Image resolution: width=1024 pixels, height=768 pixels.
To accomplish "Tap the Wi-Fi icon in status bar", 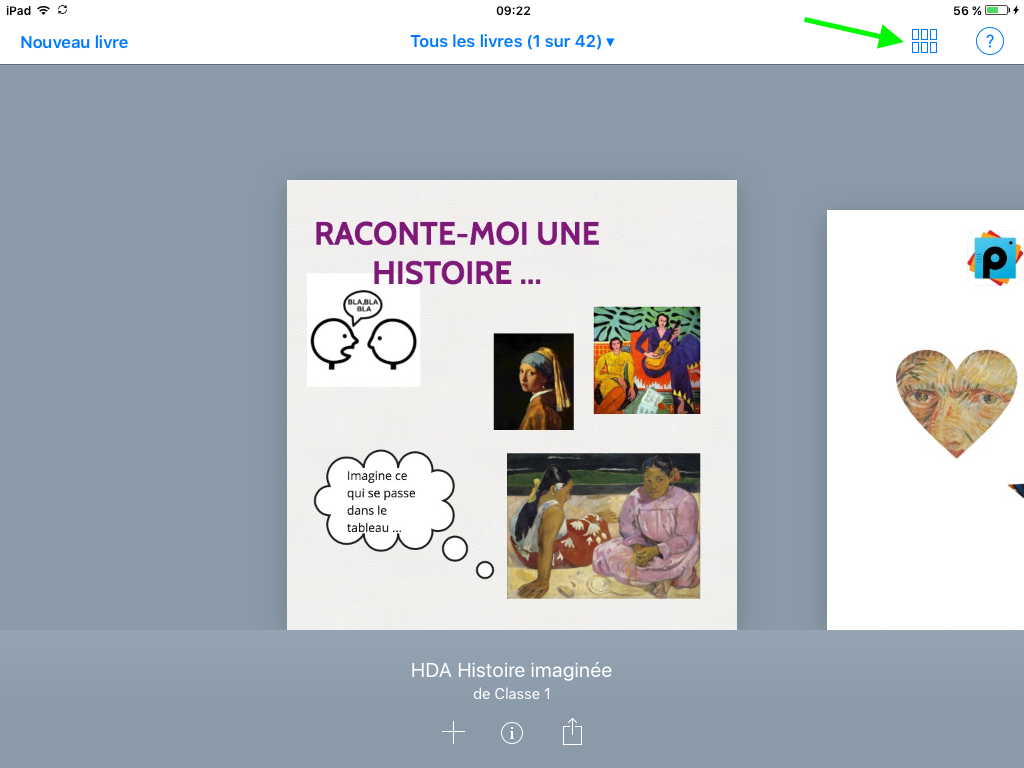I will (44, 10).
